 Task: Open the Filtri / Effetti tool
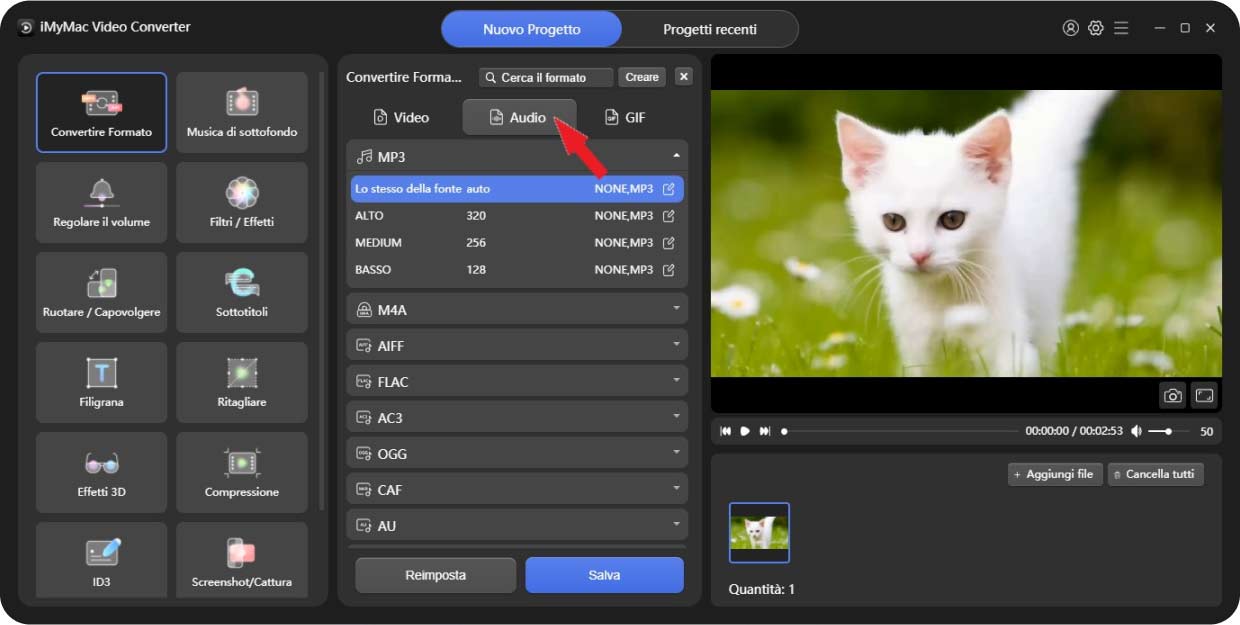tap(242, 202)
